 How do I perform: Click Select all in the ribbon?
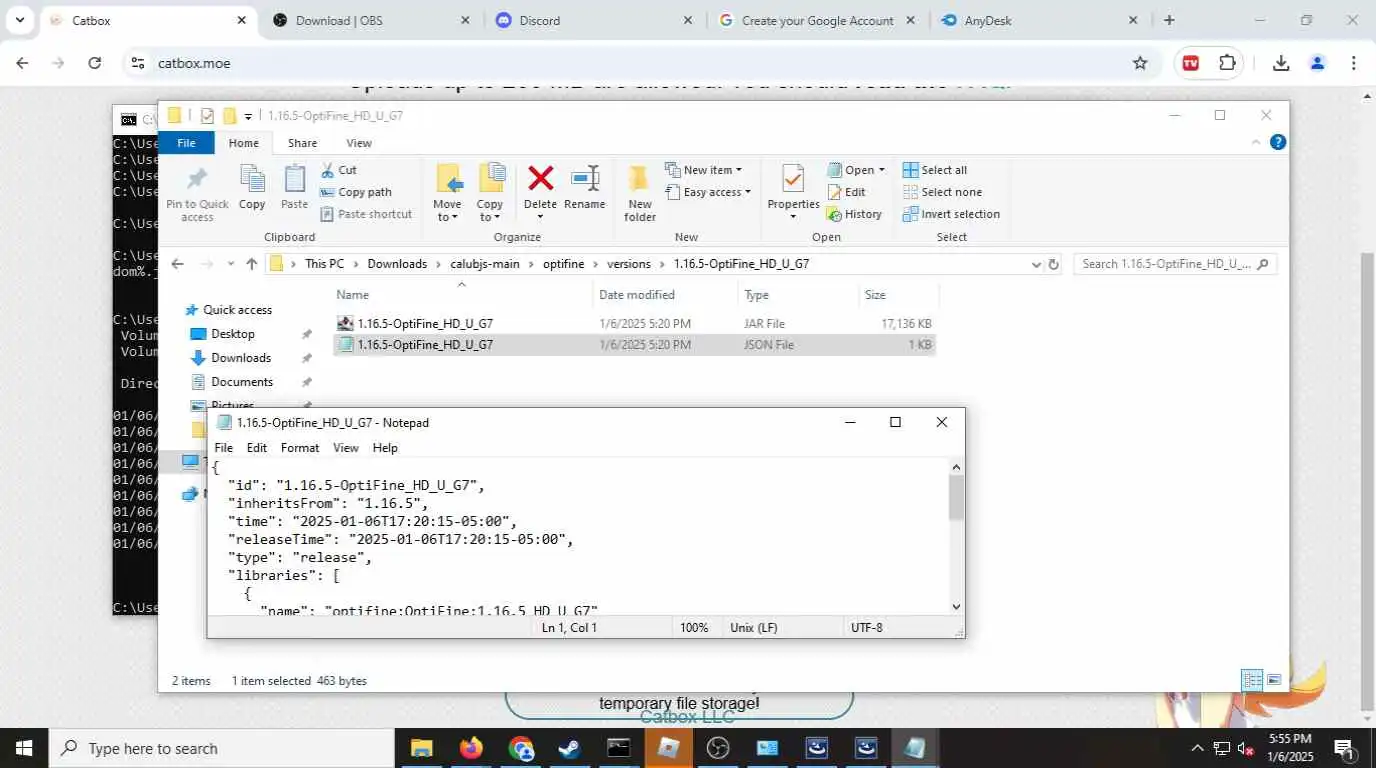point(935,170)
